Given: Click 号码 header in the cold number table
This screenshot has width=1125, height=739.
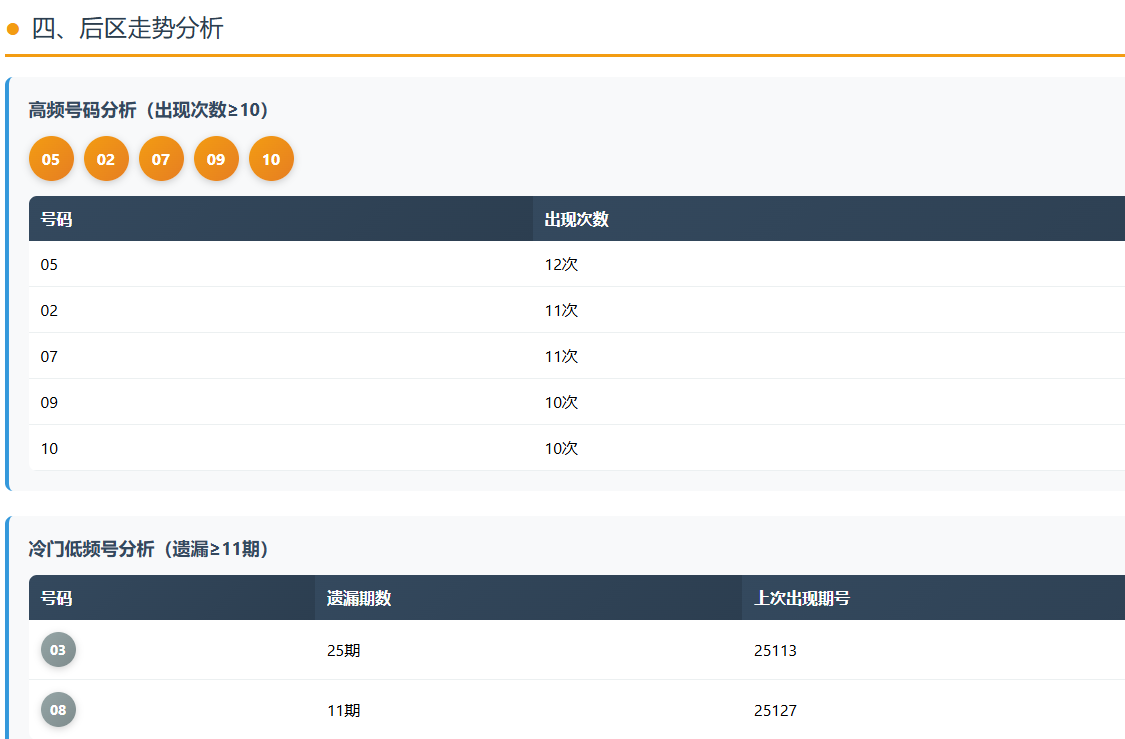Looking at the screenshot, I should [56, 598].
